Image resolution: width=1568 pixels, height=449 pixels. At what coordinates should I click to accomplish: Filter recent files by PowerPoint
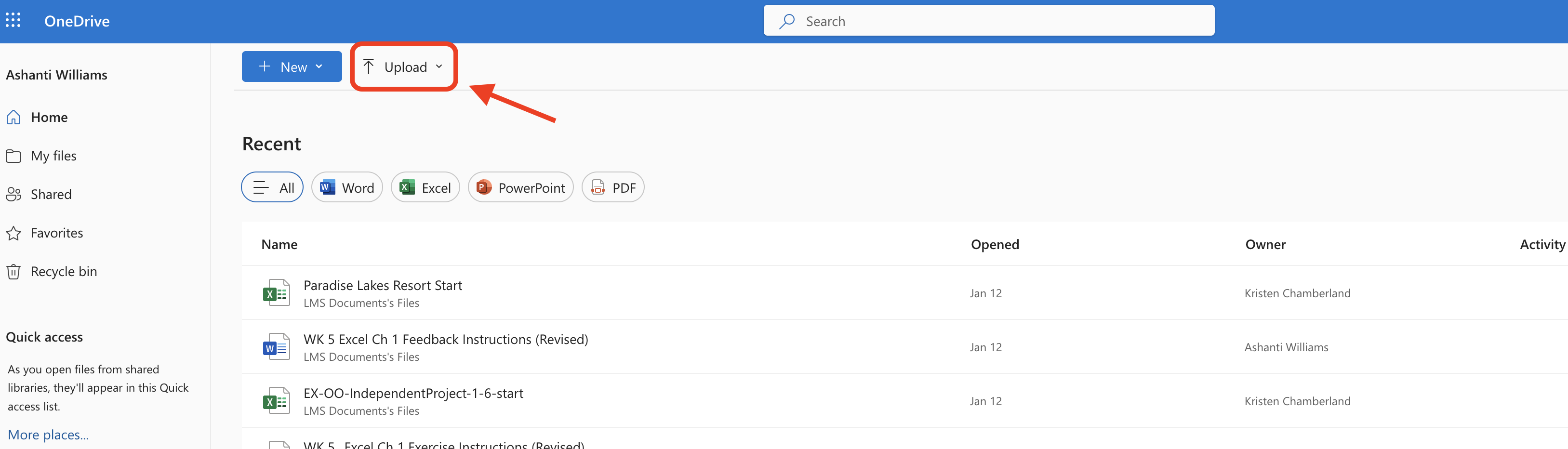520,187
